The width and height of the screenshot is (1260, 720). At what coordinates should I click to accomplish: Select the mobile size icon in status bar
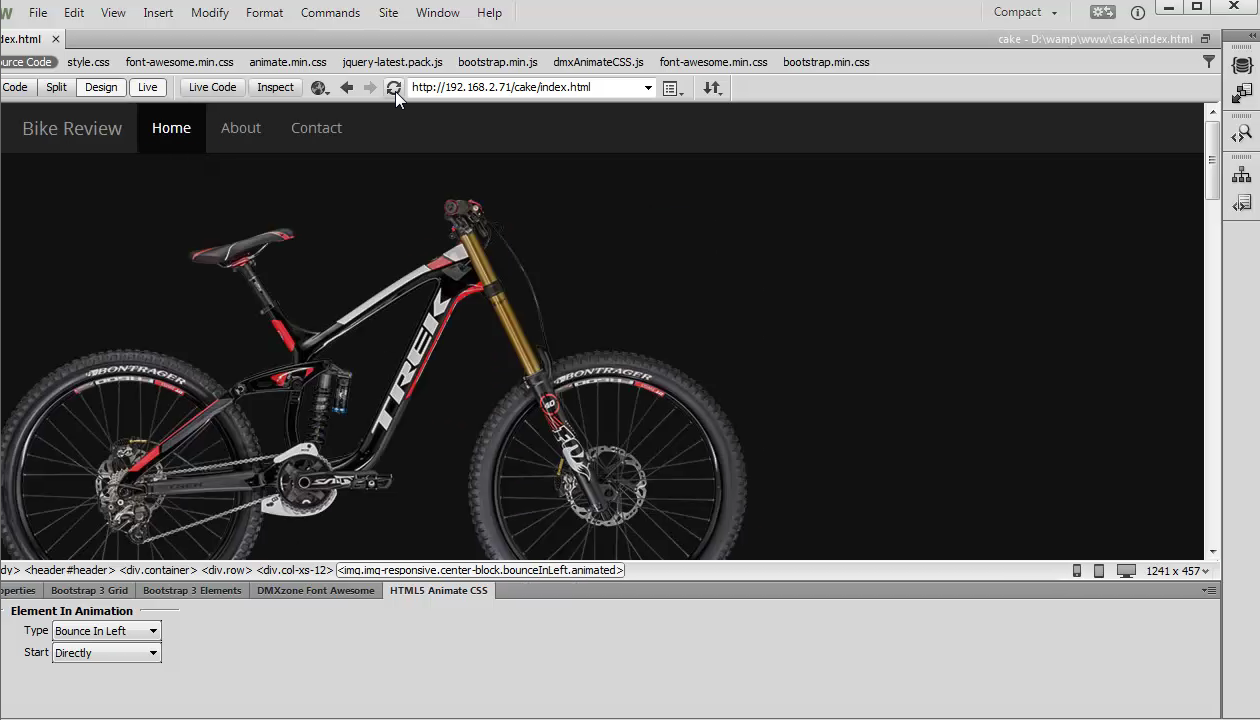pyautogui.click(x=1077, y=571)
